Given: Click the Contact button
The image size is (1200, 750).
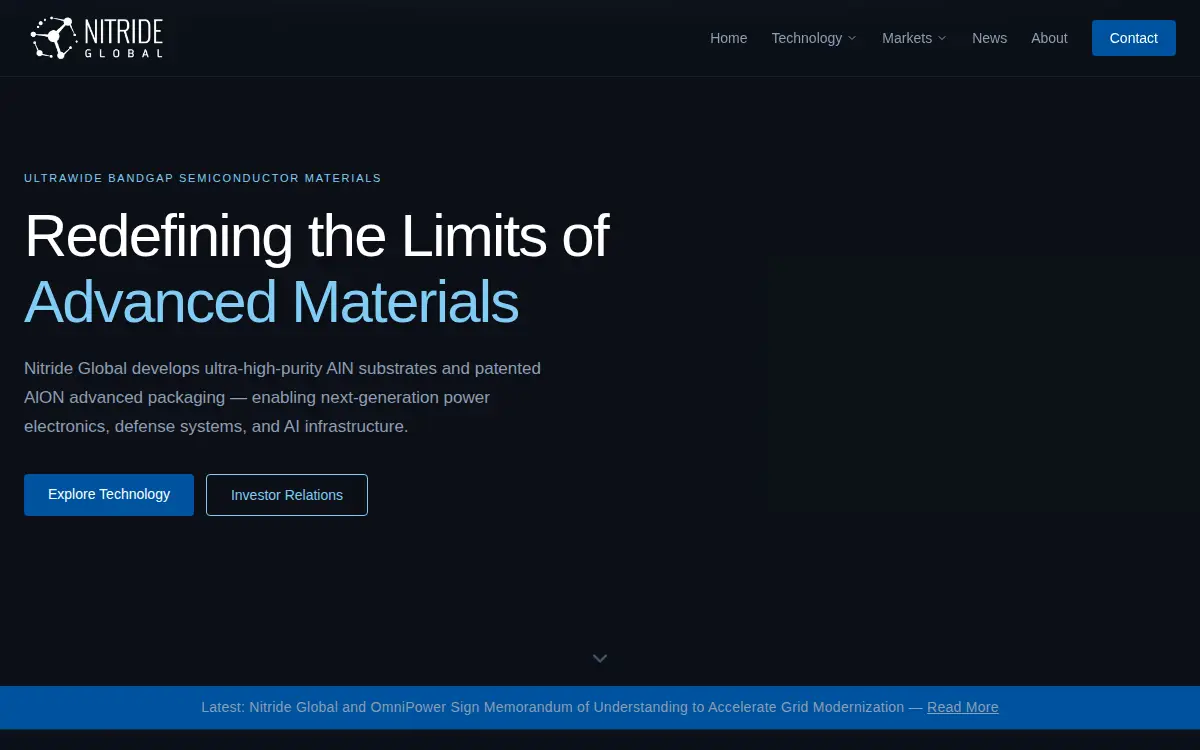Looking at the screenshot, I should 1133,38.
